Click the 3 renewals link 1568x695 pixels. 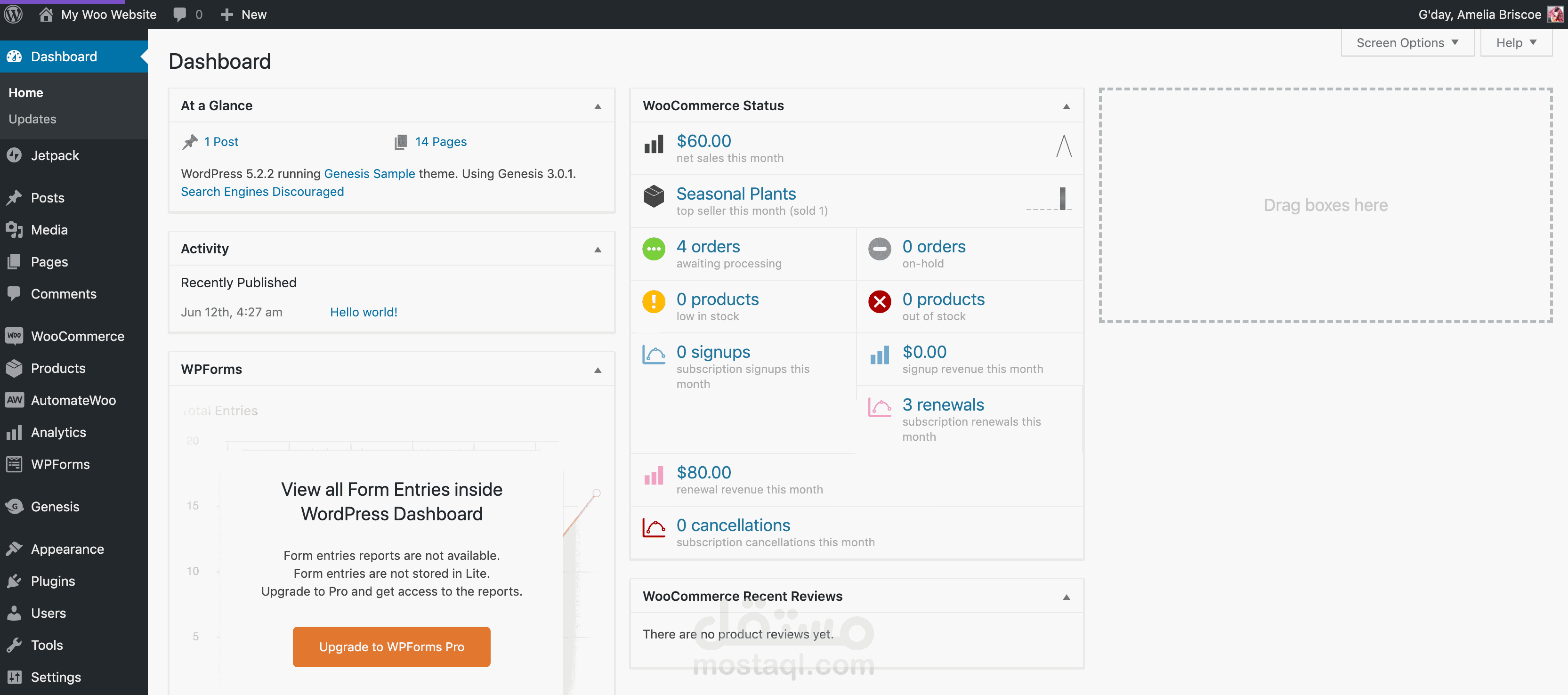[943, 404]
